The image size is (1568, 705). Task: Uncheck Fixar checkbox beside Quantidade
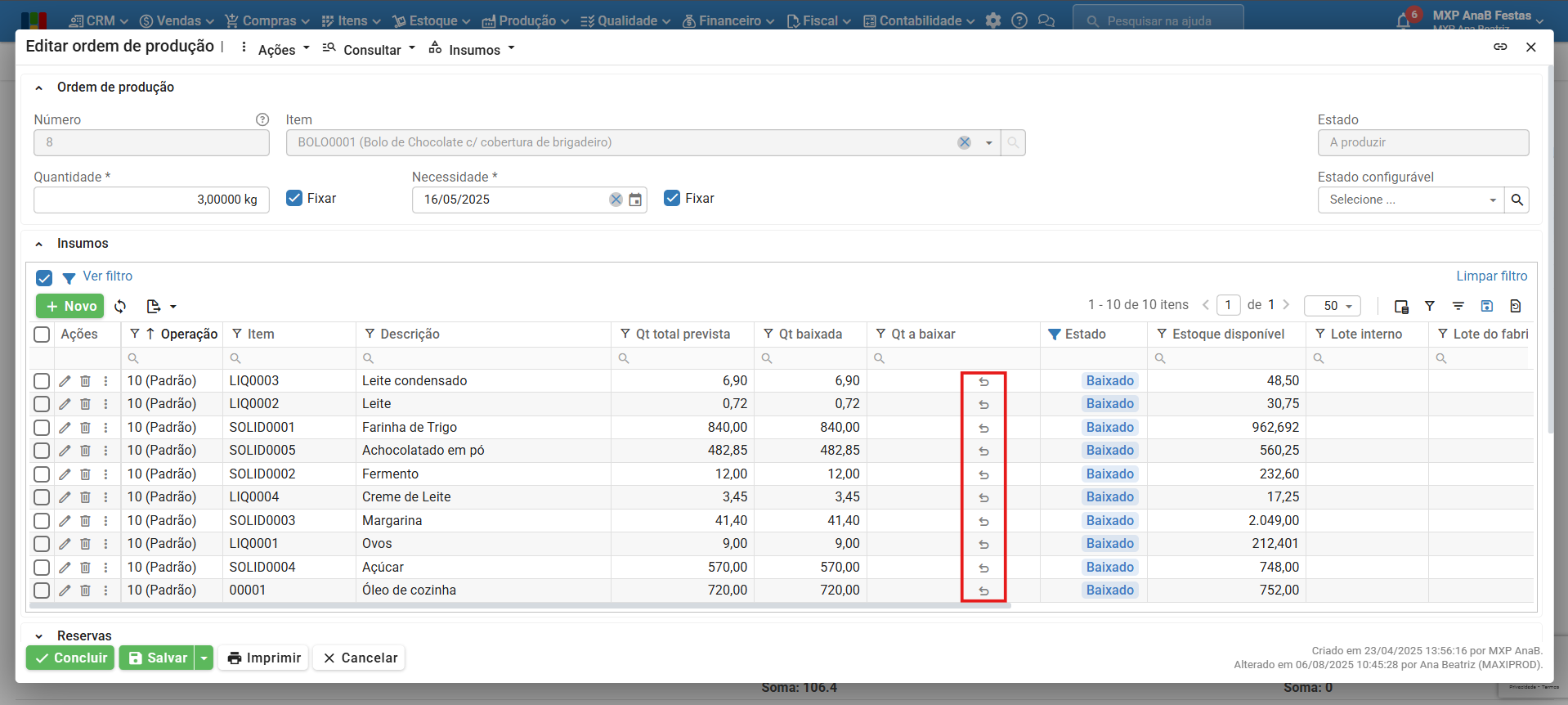294,198
